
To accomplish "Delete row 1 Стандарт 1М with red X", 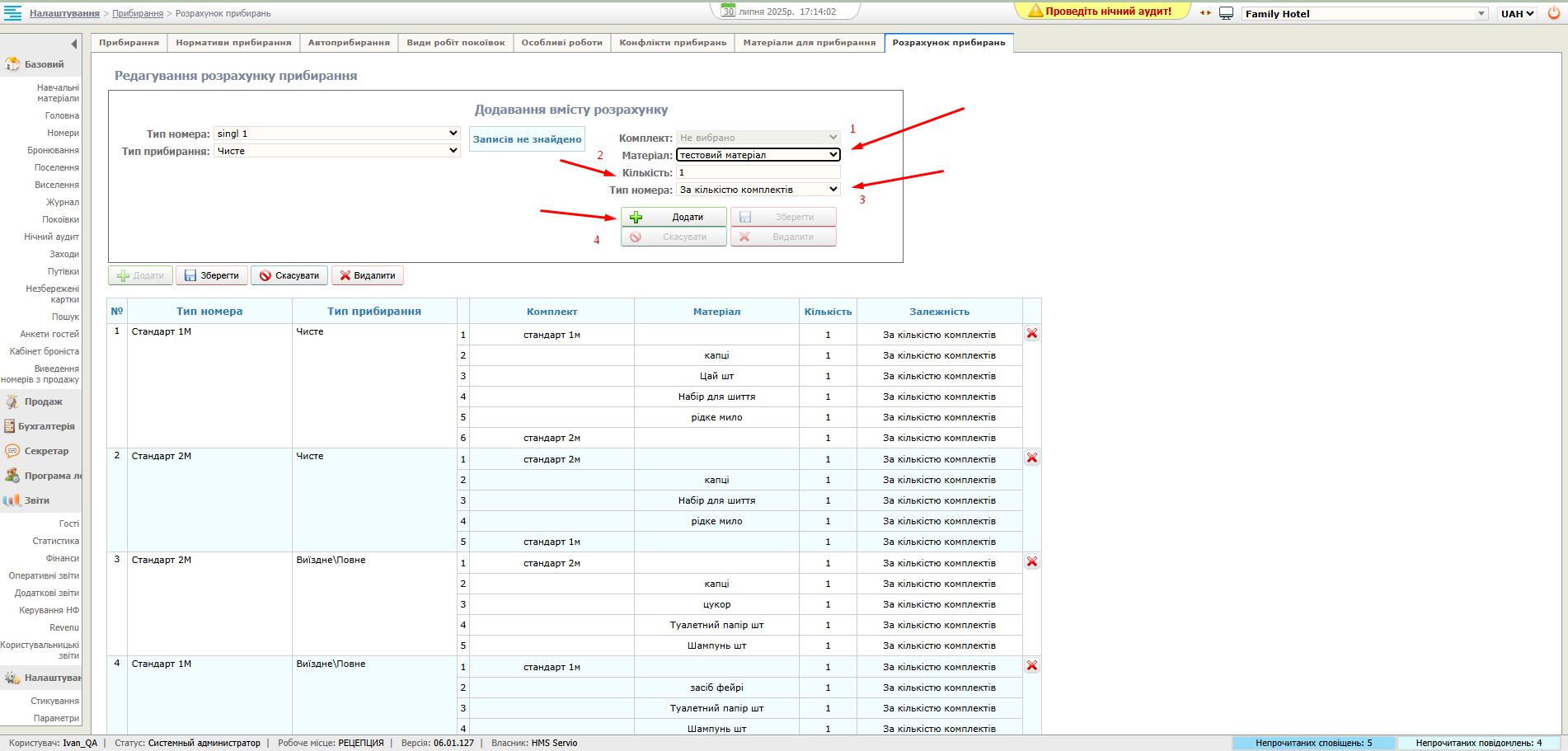I will click(1031, 334).
